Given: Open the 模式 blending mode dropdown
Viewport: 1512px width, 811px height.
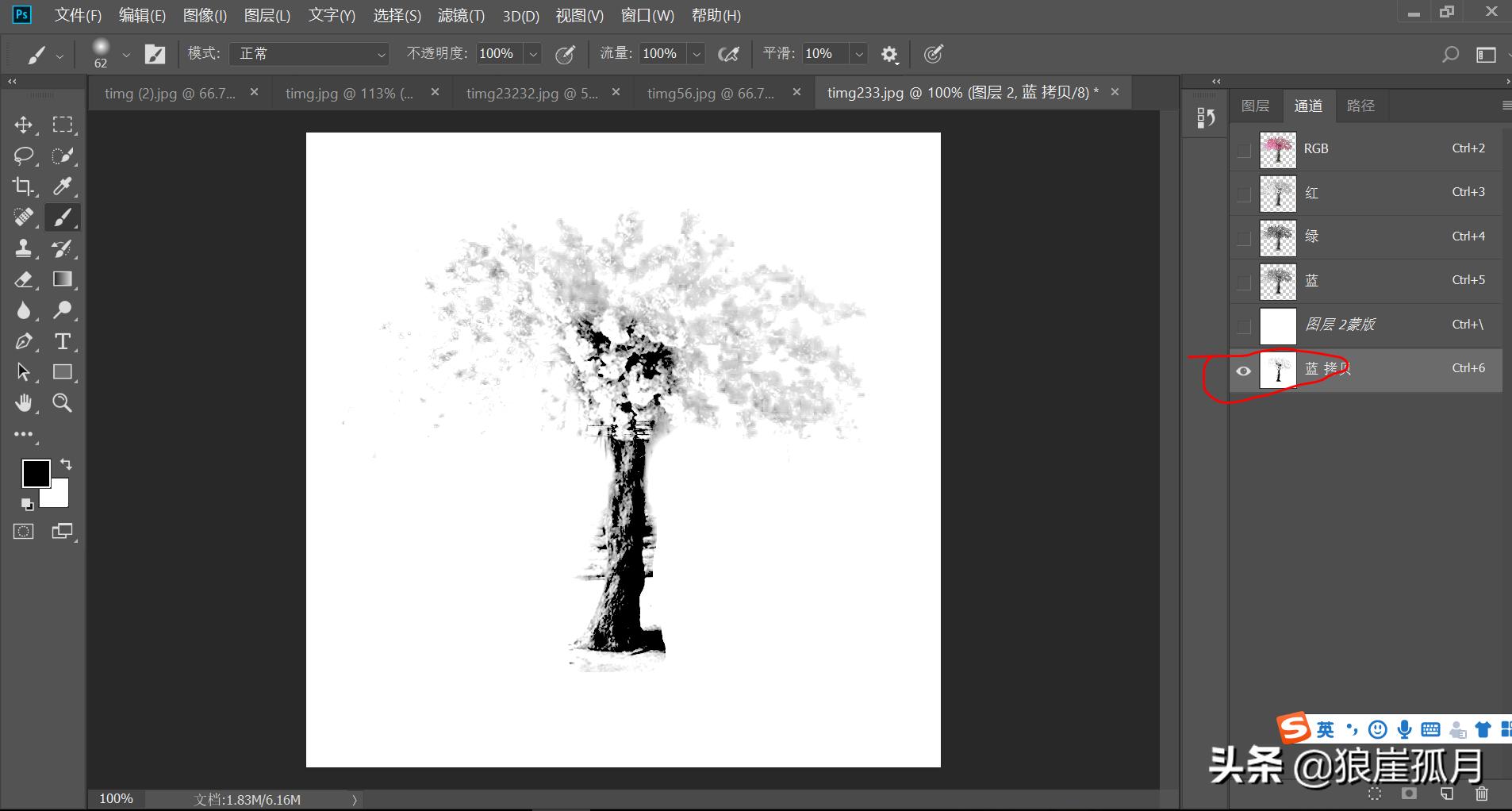Looking at the screenshot, I should 309,54.
